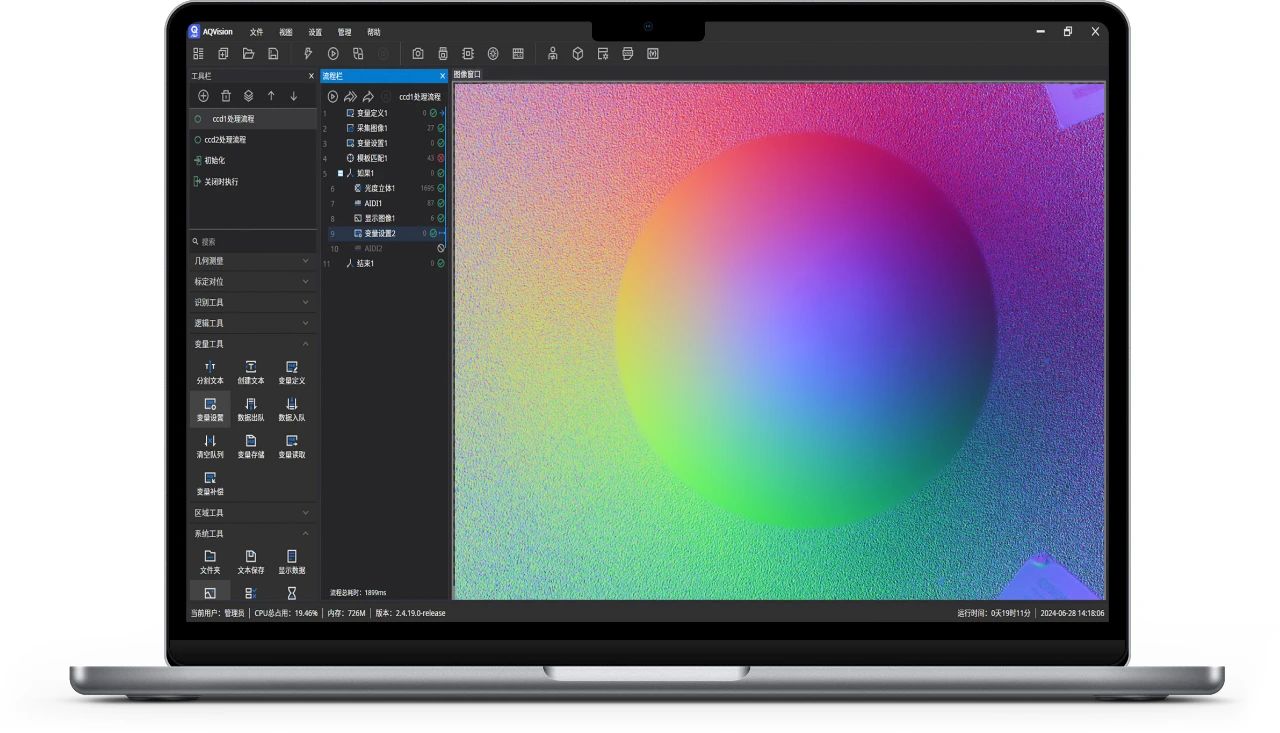Open the 文件 menu
This screenshot has width=1280, height=733.
256,32
